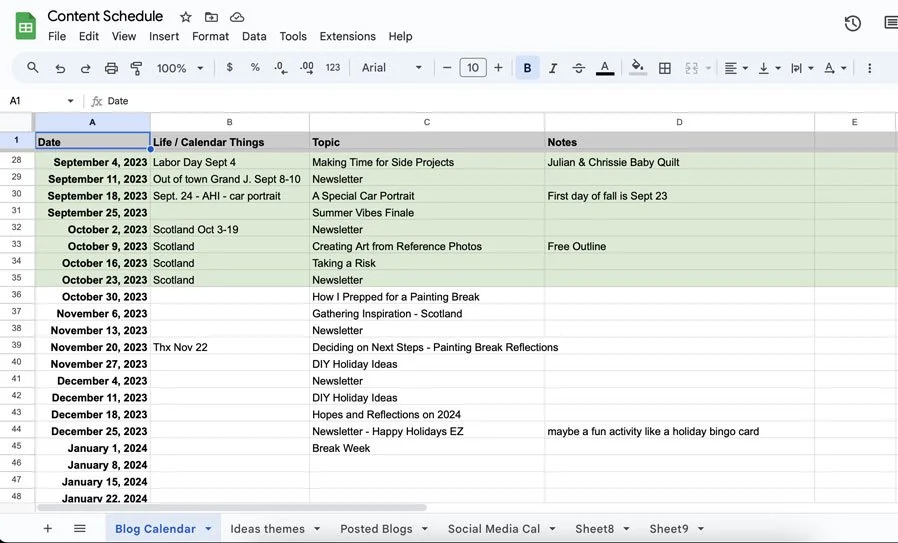Activate the paint format tool
This screenshot has height=543, width=898.
point(136,68)
